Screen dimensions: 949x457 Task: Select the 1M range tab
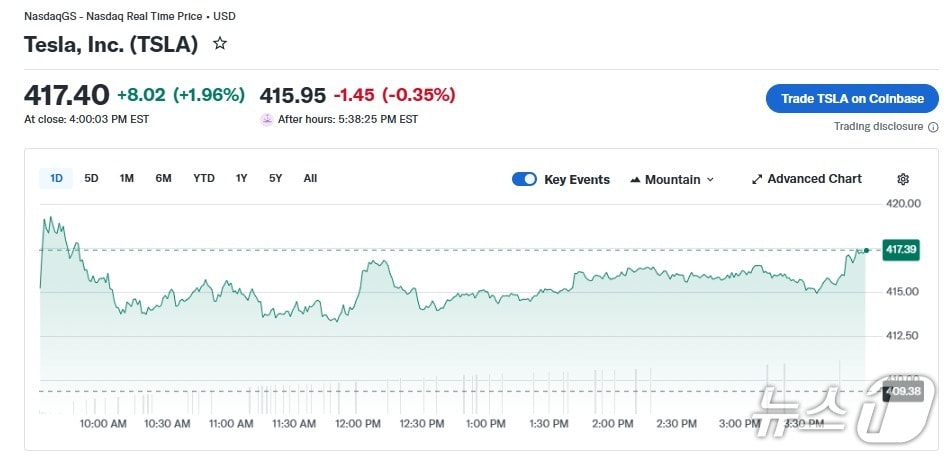click(x=127, y=178)
